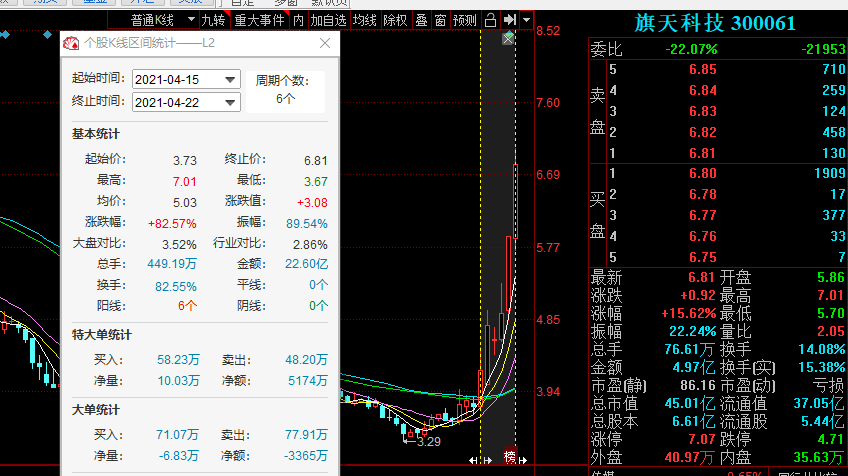Click the 叠 overlay toolbar button
This screenshot has height=476, width=848.
pyautogui.click(x=421, y=21)
